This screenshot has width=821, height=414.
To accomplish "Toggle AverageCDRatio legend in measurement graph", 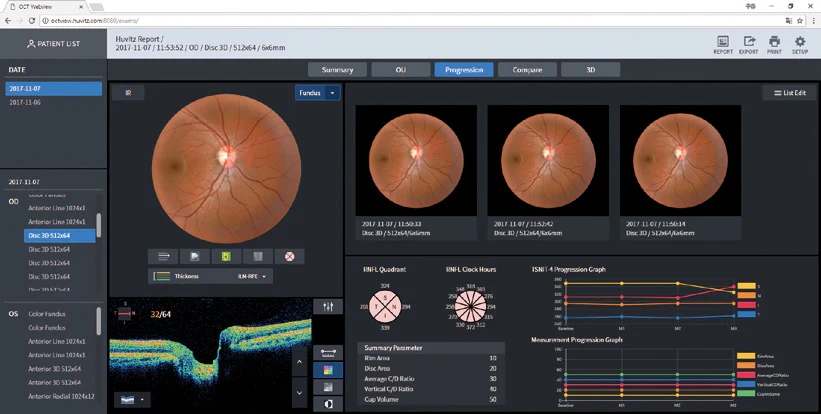I will point(763,375).
